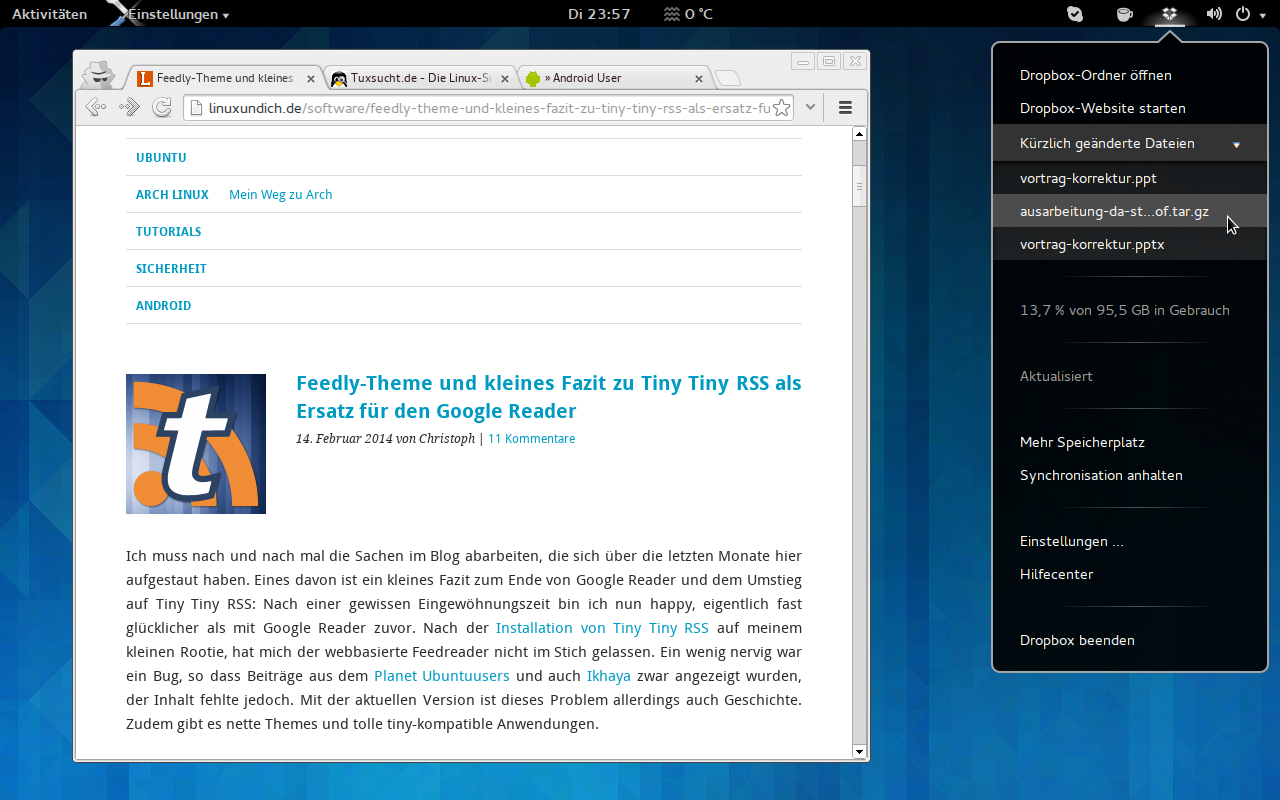Screen dimensions: 1280x800
Task: Bookmark the page with the star icon
Action: (x=782, y=108)
